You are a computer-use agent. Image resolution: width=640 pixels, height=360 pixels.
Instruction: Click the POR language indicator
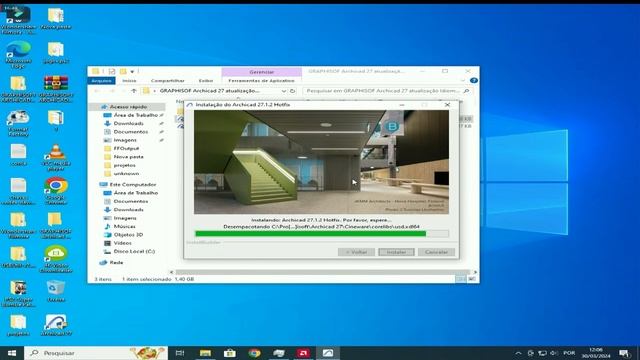(x=569, y=353)
